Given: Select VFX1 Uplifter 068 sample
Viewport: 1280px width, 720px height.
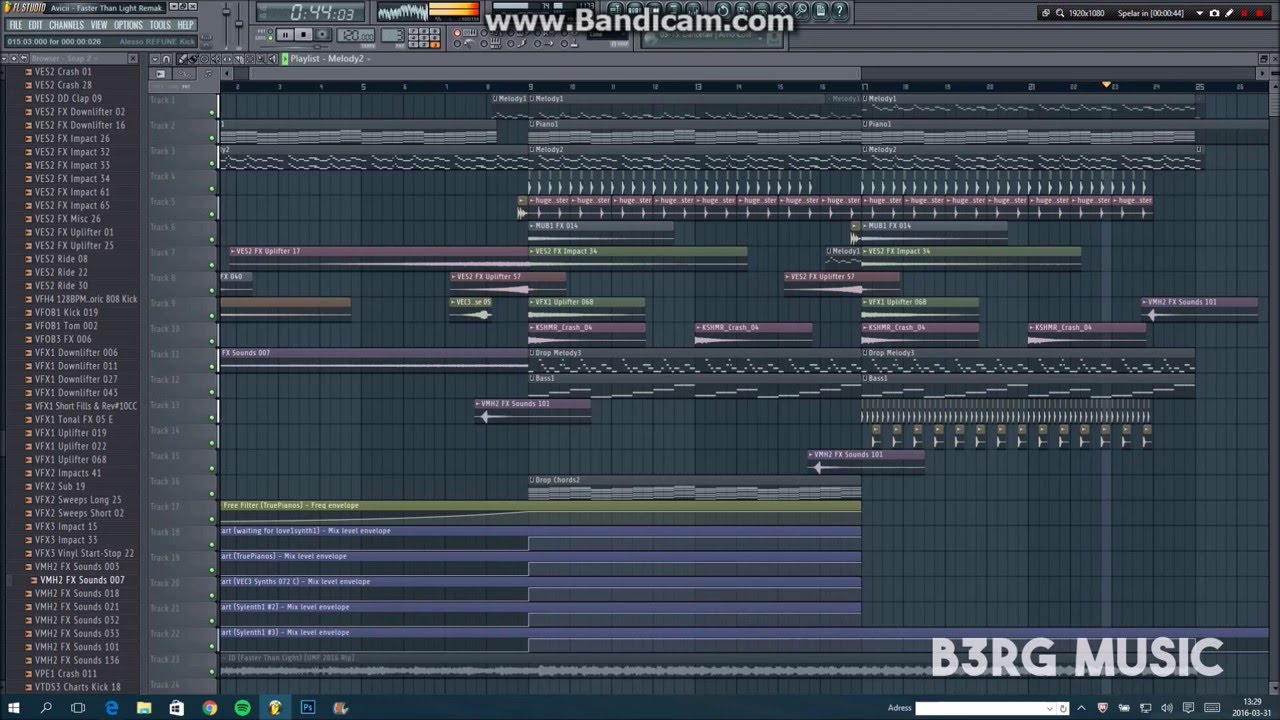Looking at the screenshot, I should (x=70, y=460).
